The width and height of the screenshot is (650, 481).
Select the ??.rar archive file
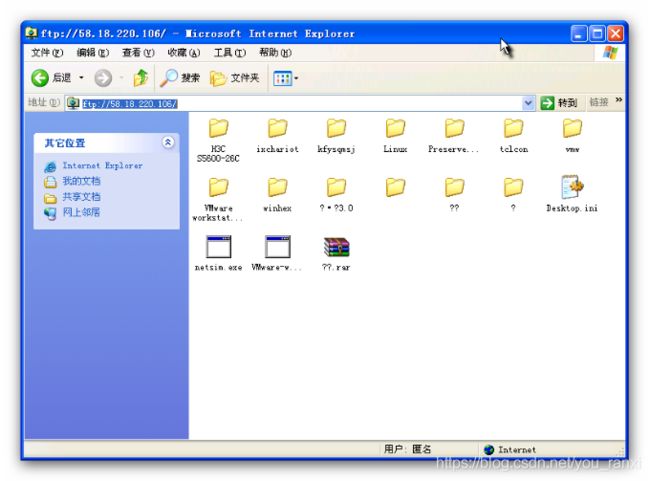coord(336,253)
